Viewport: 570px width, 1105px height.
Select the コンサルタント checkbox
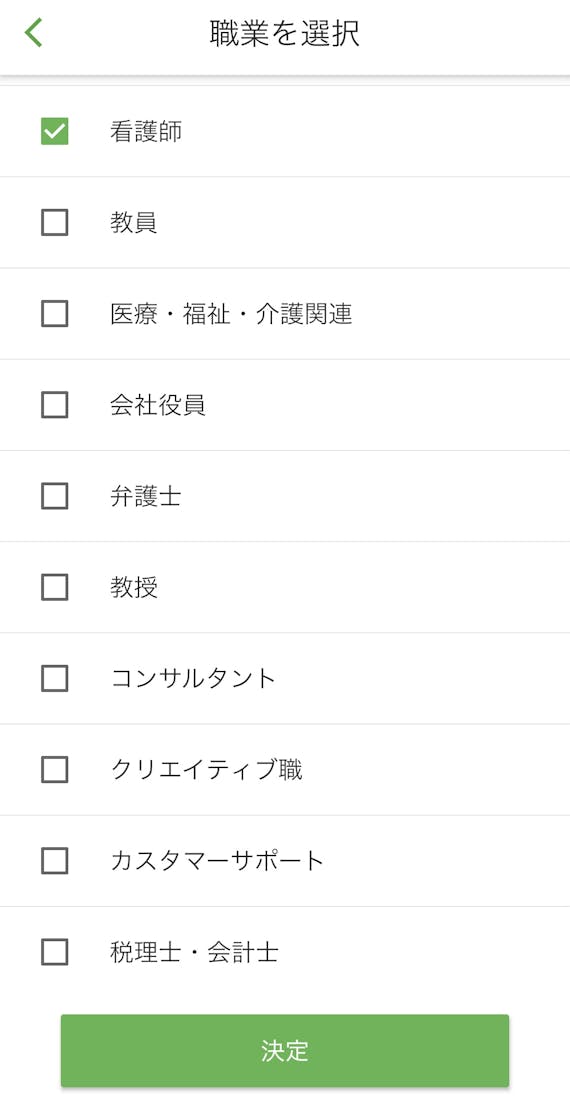(54, 679)
